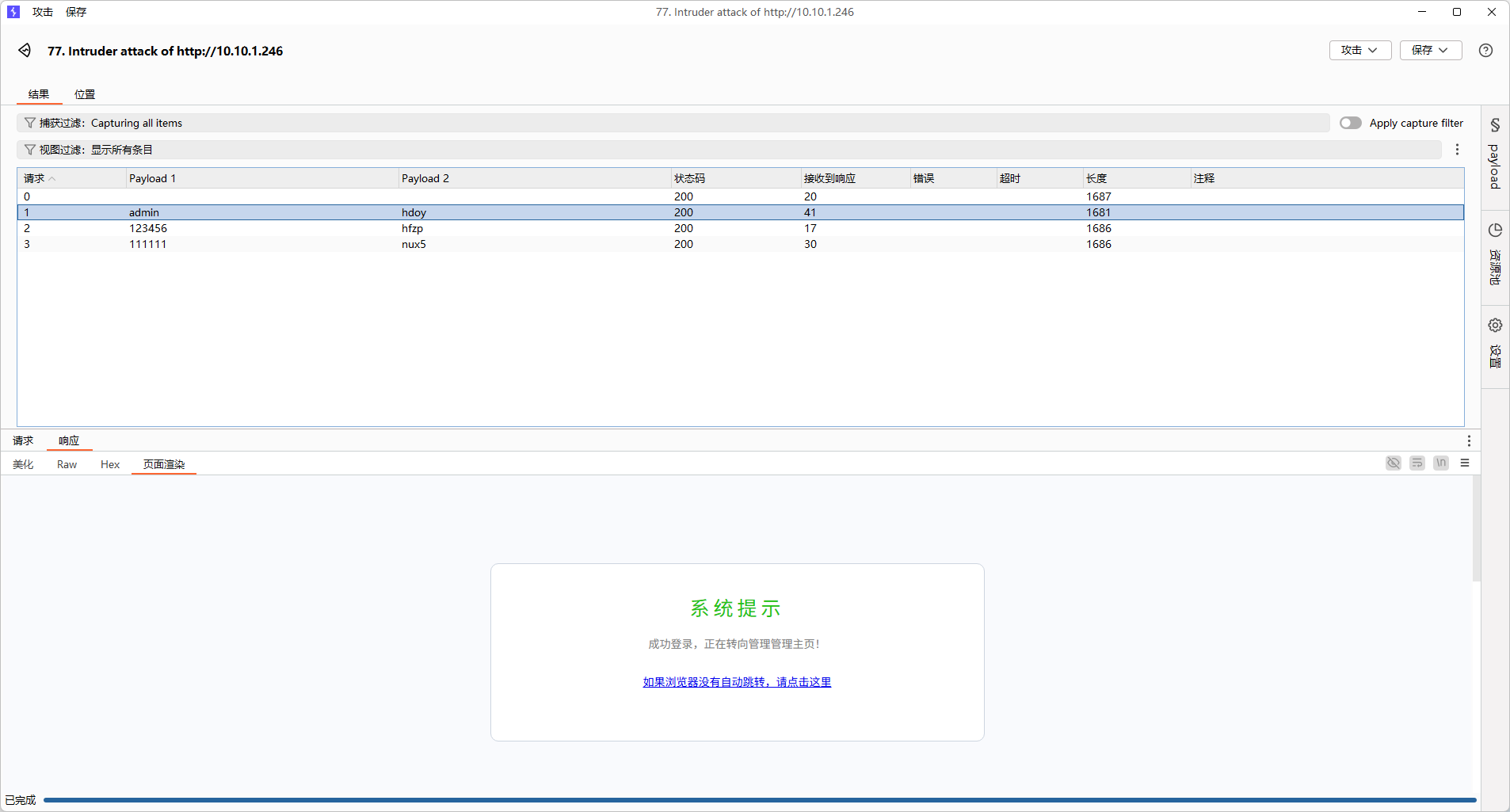Open the help question mark icon
This screenshot has width=1510, height=812.
pyautogui.click(x=1485, y=51)
